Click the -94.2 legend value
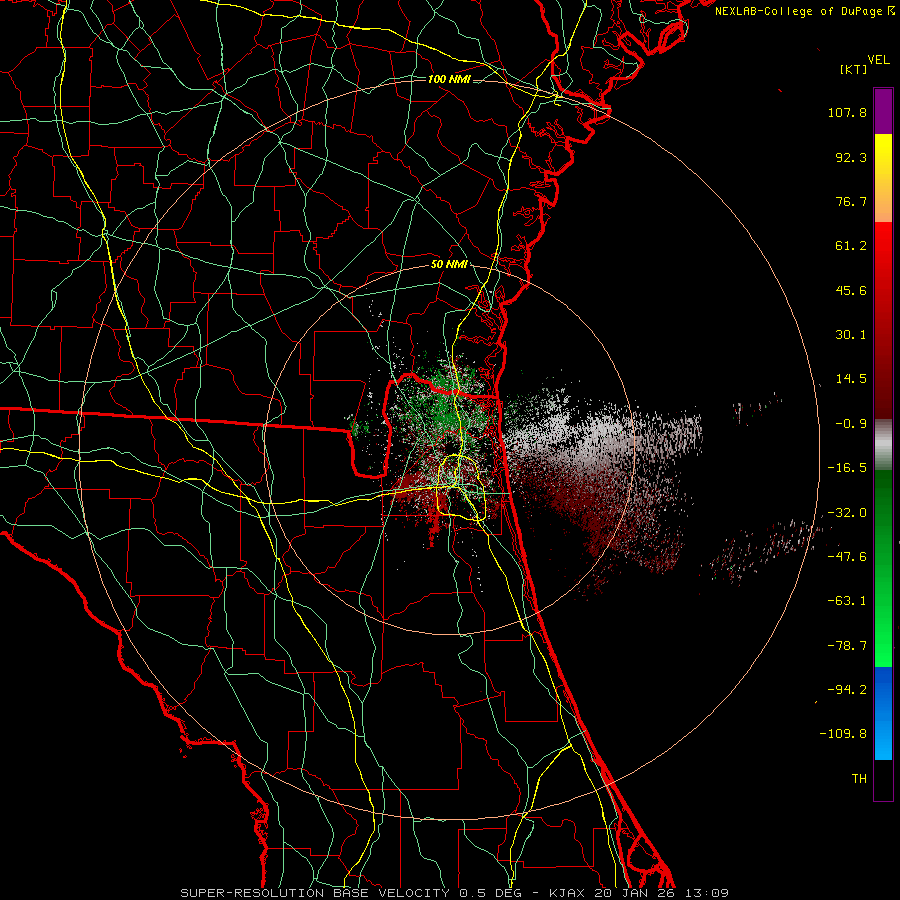This screenshot has height=900, width=900. (x=847, y=689)
